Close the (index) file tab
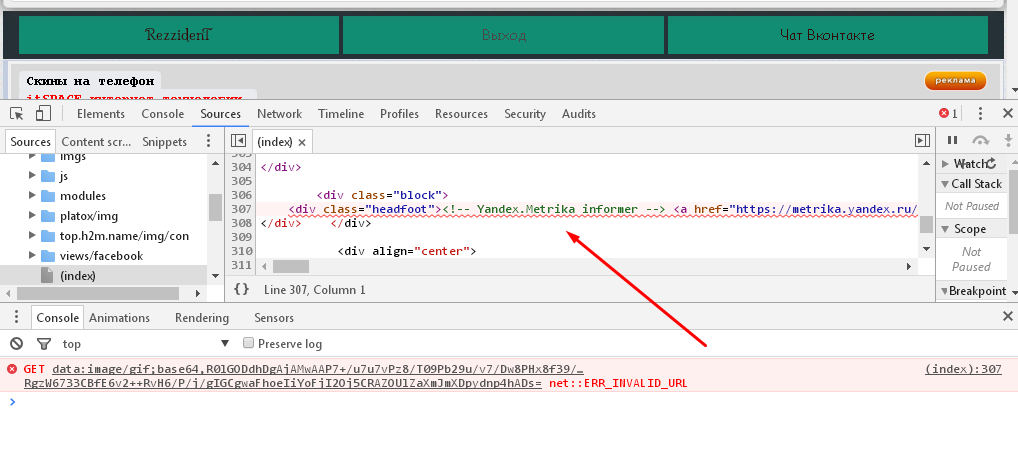 302,142
